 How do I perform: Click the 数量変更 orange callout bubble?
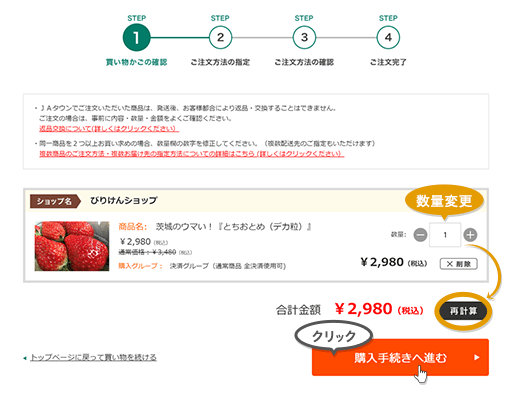pos(444,201)
